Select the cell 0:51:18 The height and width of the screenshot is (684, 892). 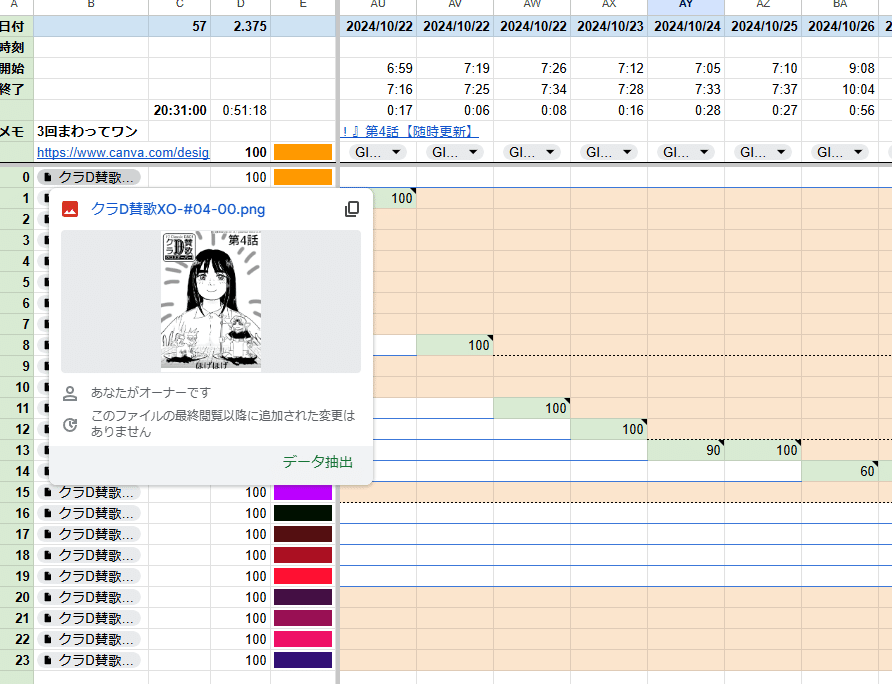[x=241, y=110]
